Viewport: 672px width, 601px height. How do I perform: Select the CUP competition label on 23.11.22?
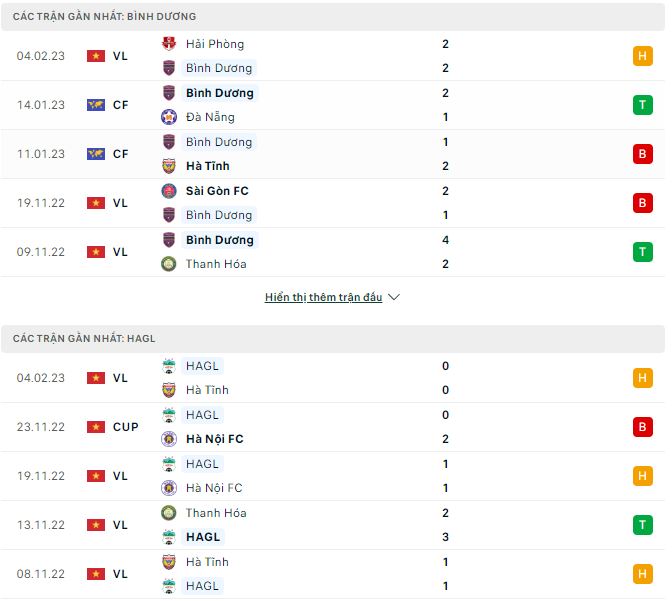pyautogui.click(x=126, y=427)
